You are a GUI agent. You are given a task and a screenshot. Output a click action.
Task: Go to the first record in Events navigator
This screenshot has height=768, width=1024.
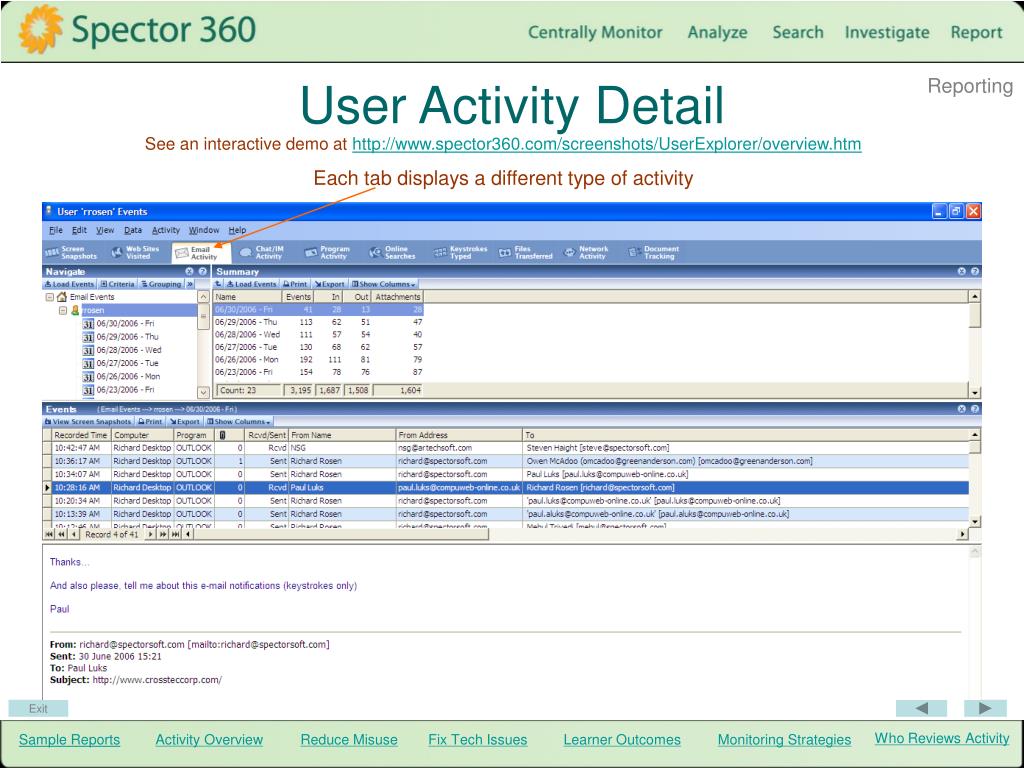tap(49, 534)
